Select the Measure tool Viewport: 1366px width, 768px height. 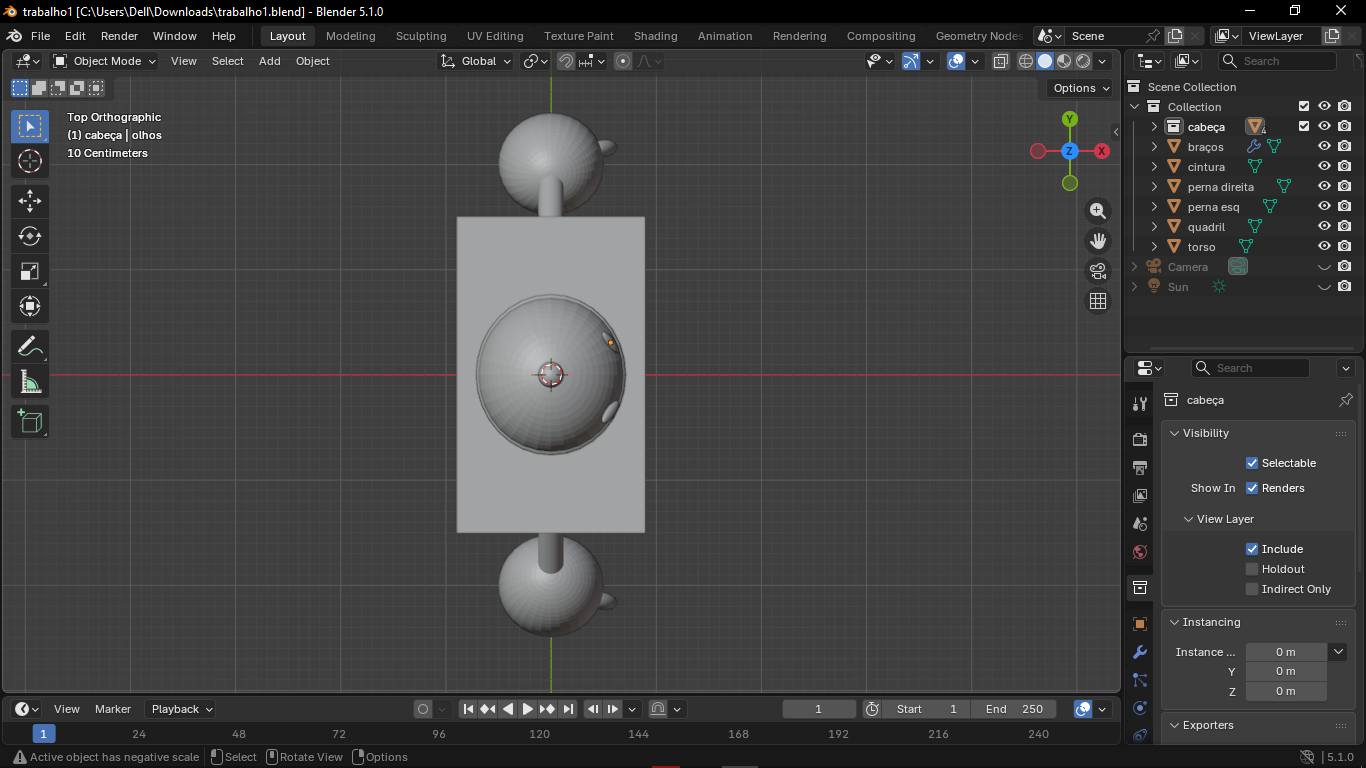point(30,382)
